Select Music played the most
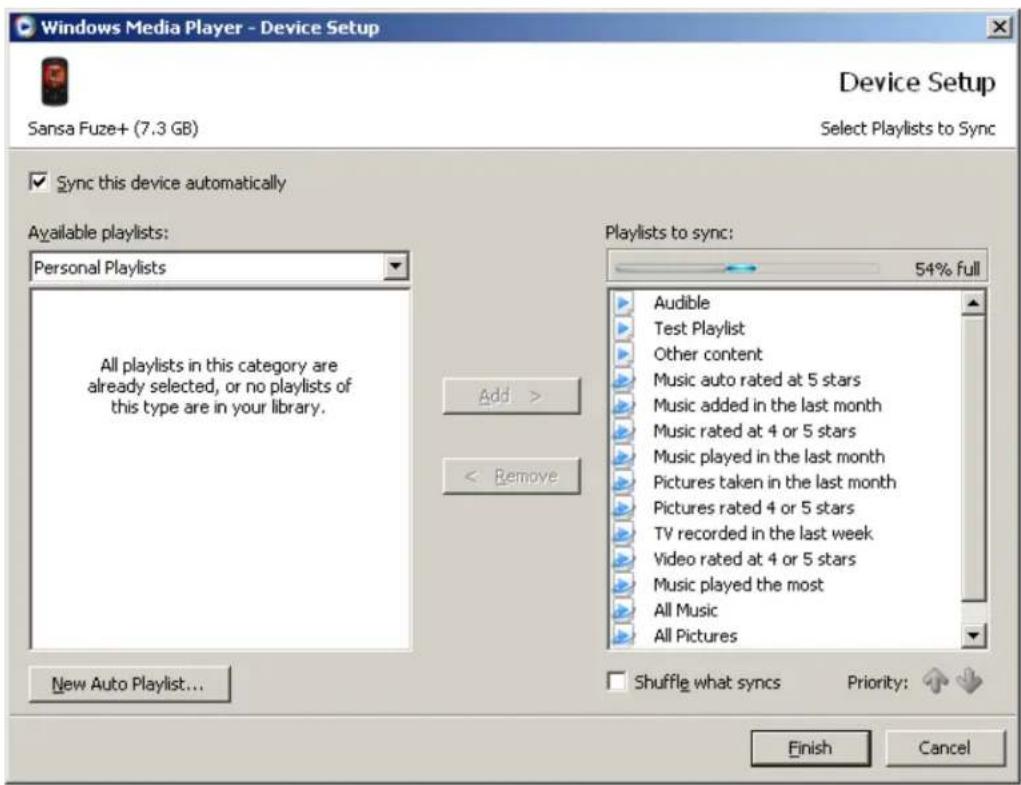The height and width of the screenshot is (785, 1021). (x=738, y=585)
